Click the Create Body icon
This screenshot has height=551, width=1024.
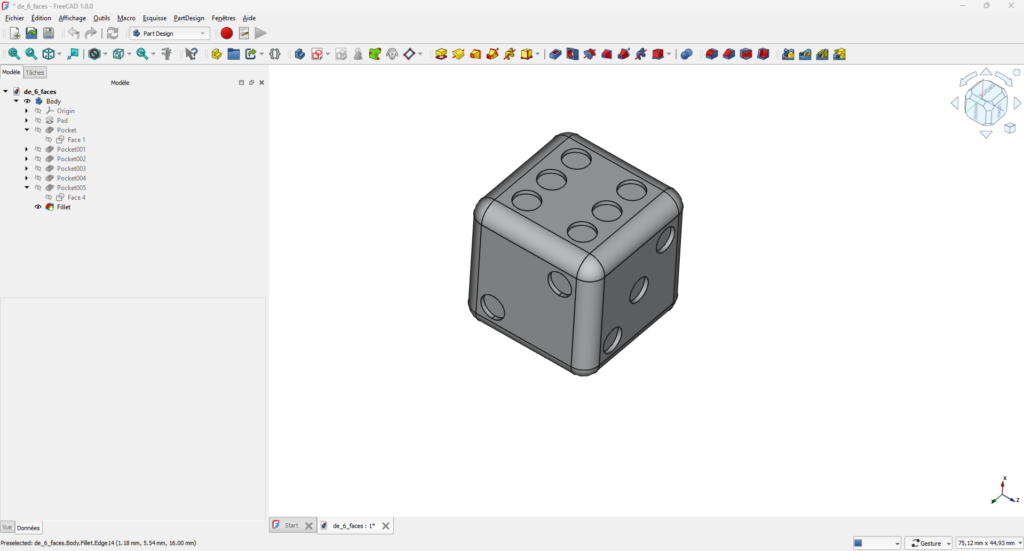299,54
